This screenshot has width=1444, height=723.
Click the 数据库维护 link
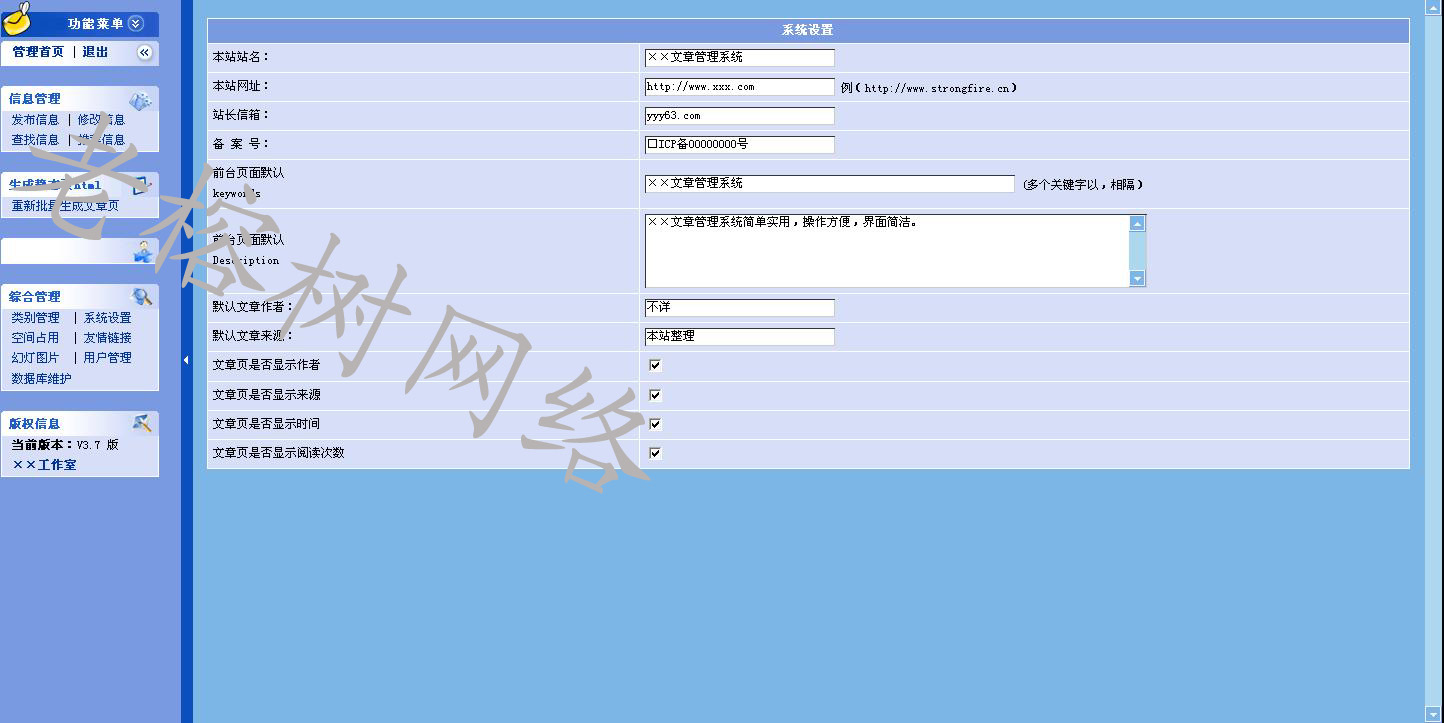click(x=41, y=379)
